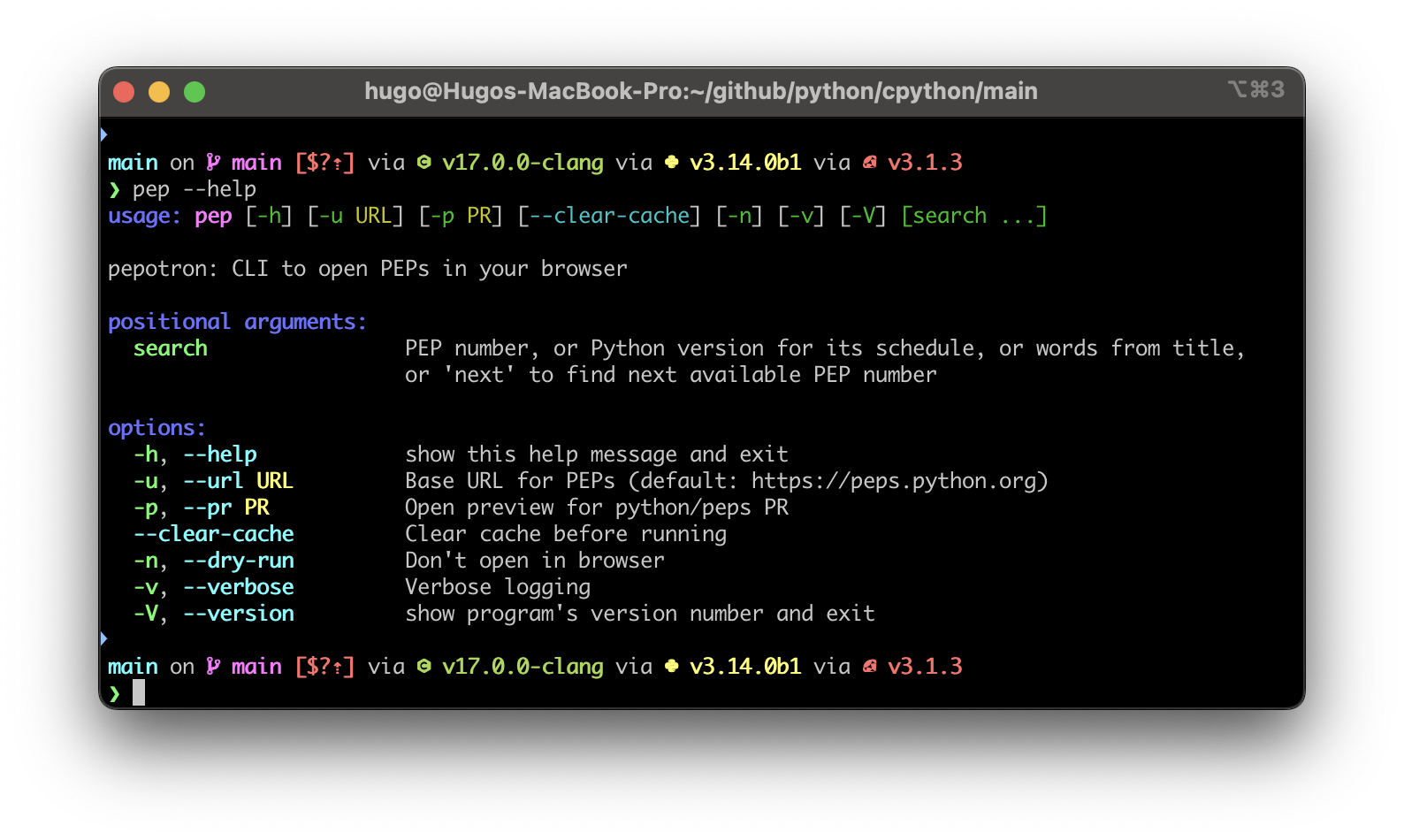Click the '-h, --help' option

195,454
